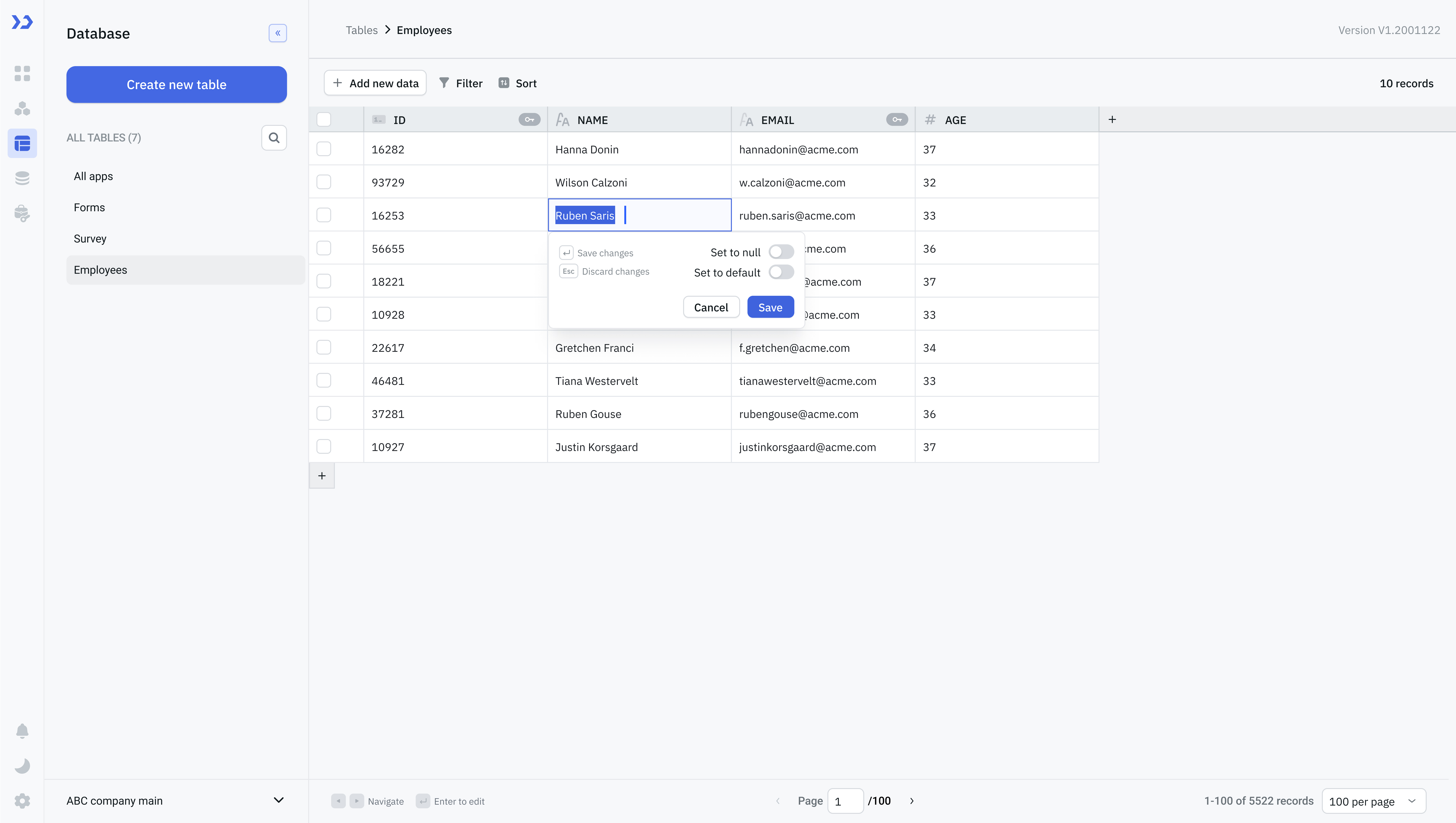
Task: Enable the Set to null toggle
Action: pyautogui.click(x=781, y=252)
